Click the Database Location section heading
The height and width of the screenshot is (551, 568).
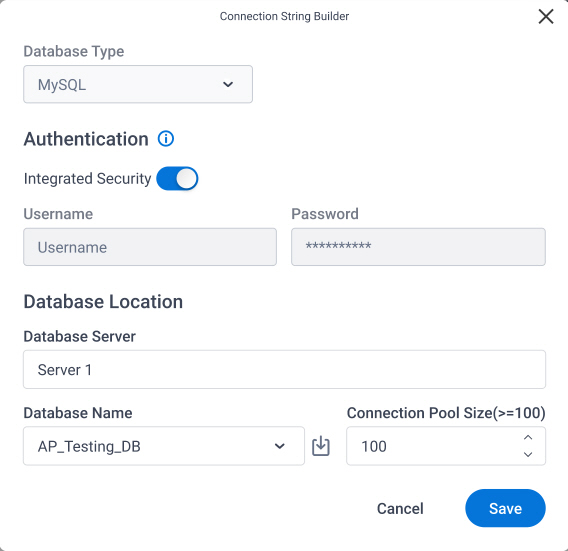pyautogui.click(x=103, y=301)
